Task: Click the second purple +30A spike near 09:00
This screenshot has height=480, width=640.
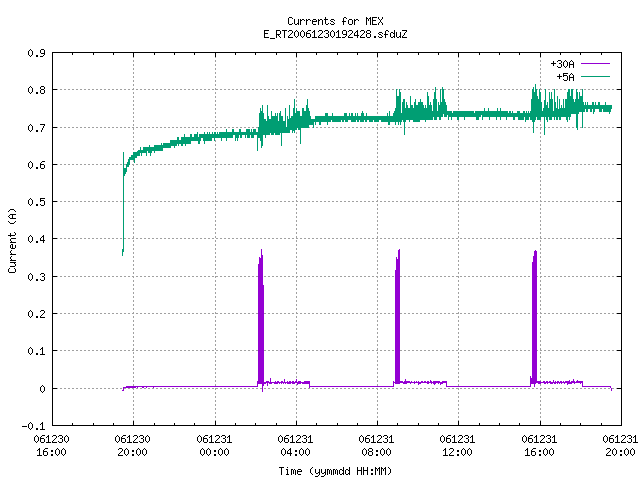Action: (x=398, y=318)
